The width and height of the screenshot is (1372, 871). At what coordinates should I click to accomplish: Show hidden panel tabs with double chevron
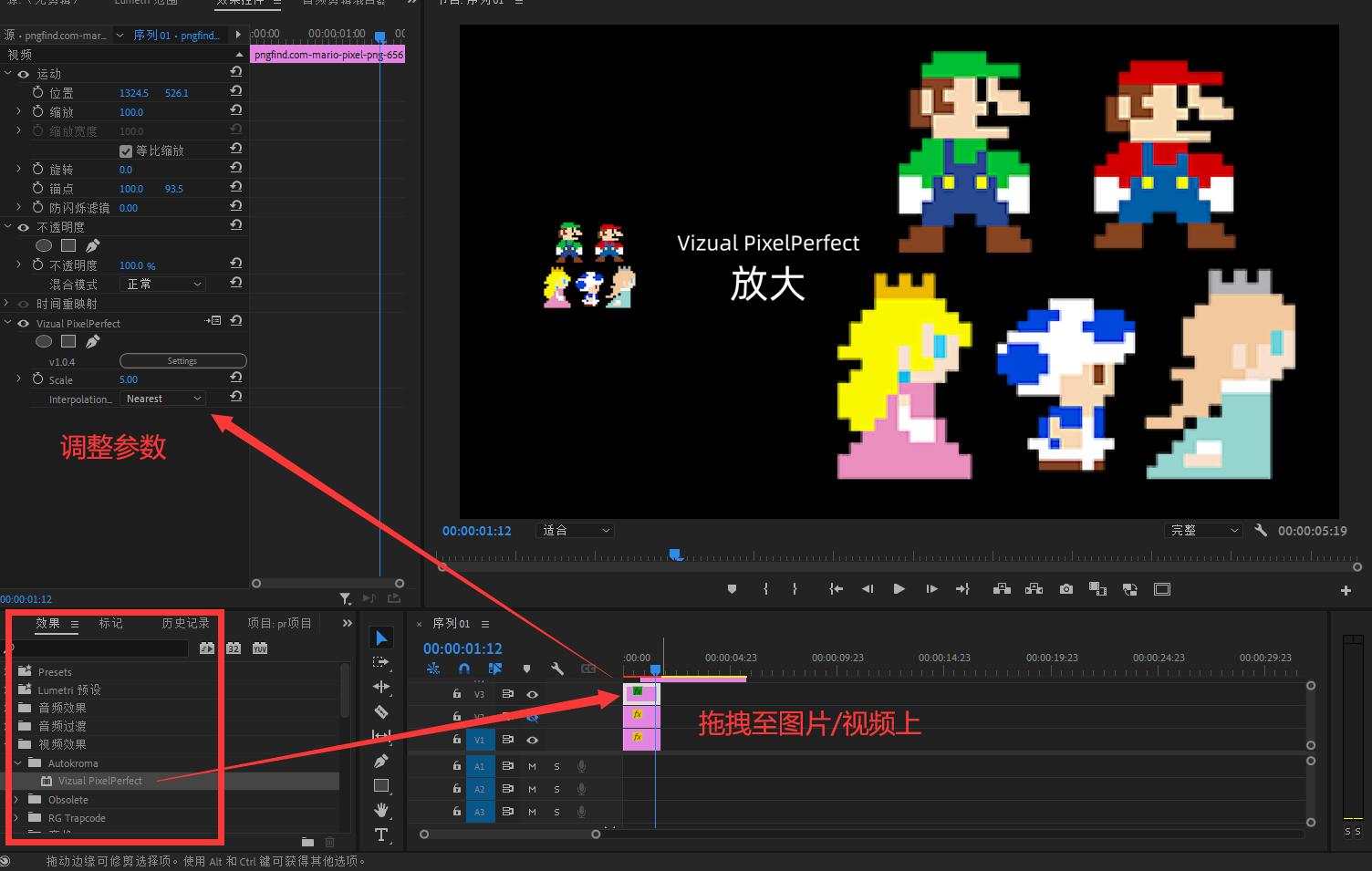347,623
